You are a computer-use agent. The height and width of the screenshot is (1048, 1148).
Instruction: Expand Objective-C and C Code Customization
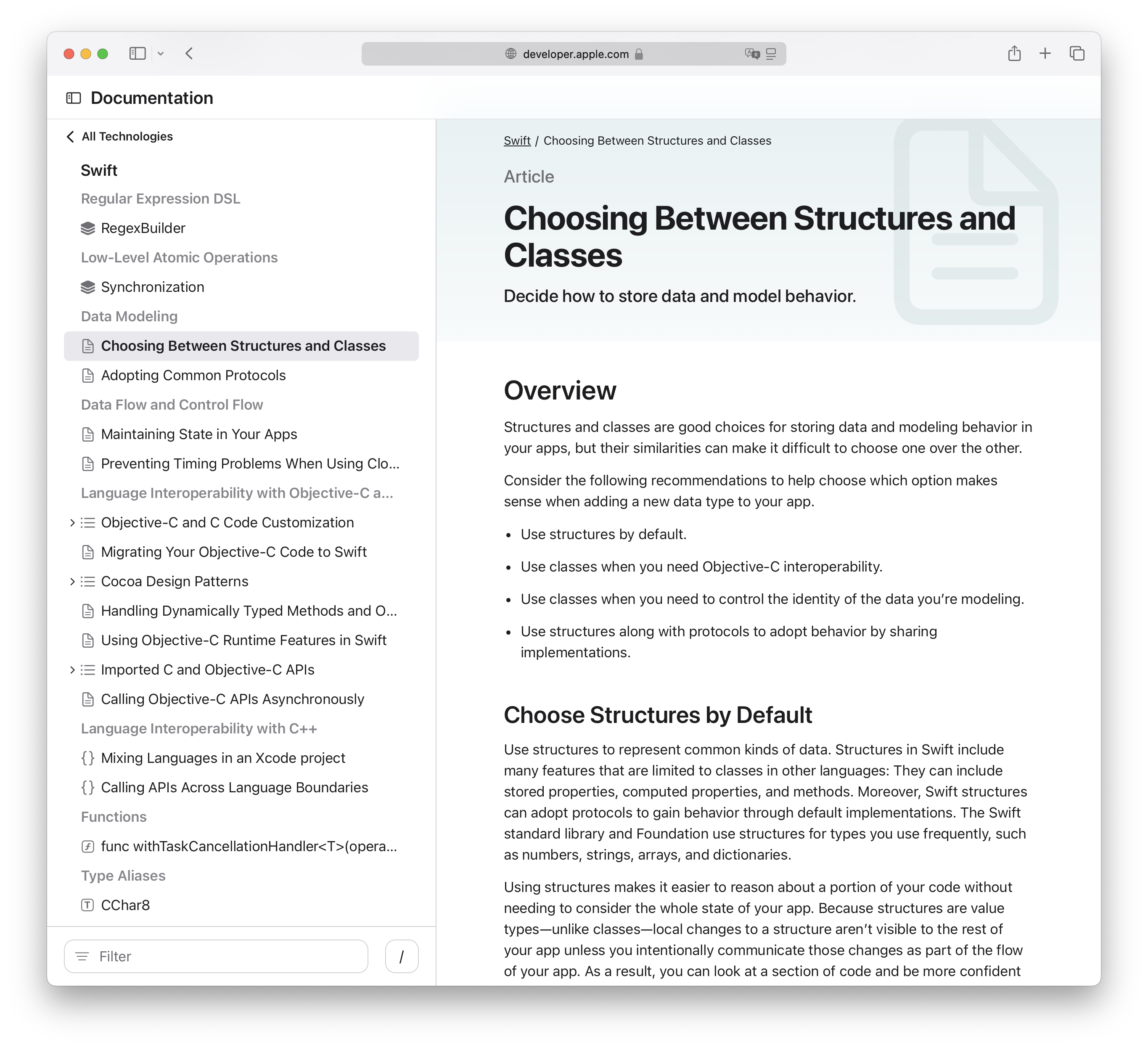click(x=72, y=522)
